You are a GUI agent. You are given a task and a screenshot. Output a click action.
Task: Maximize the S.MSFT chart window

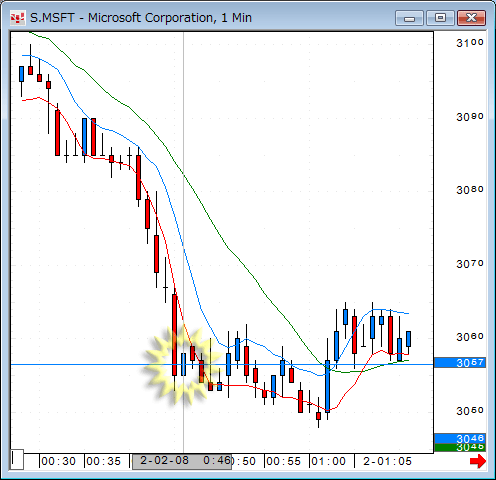[x=440, y=18]
